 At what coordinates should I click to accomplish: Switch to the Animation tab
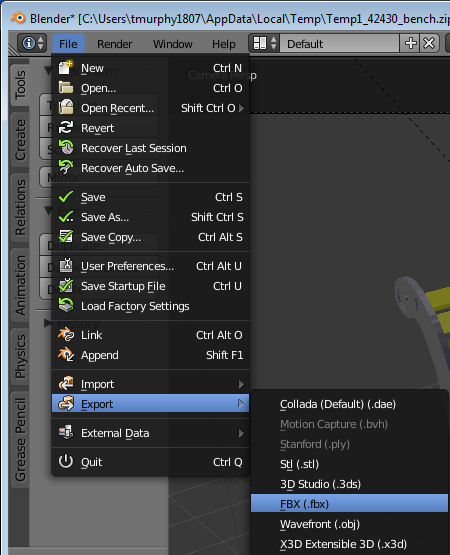coord(20,285)
